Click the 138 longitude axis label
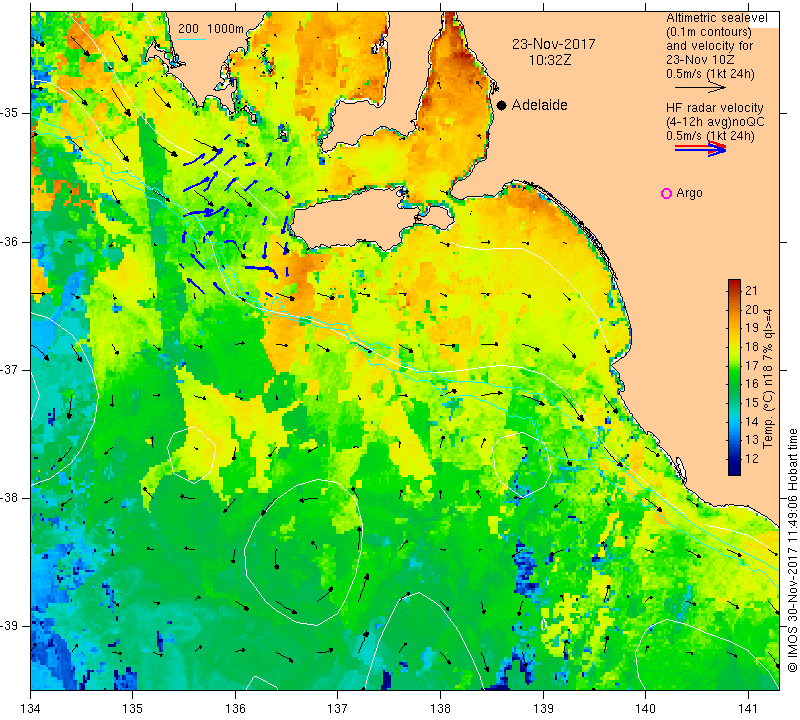The width and height of the screenshot is (800, 720). click(x=440, y=708)
